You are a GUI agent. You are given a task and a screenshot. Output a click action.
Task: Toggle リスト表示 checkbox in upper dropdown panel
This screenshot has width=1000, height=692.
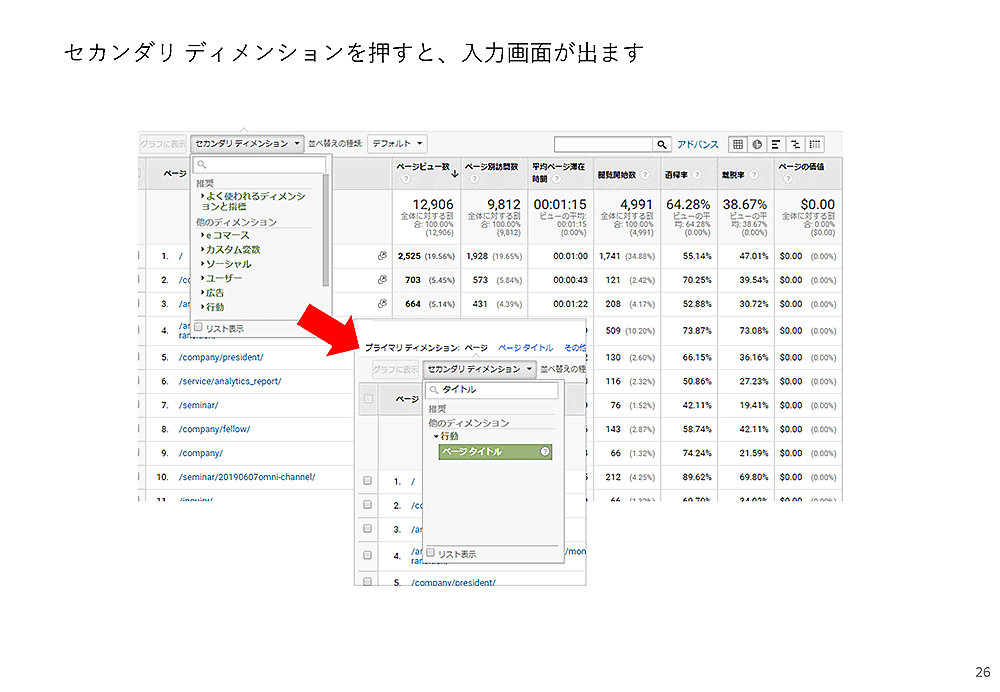[198, 327]
